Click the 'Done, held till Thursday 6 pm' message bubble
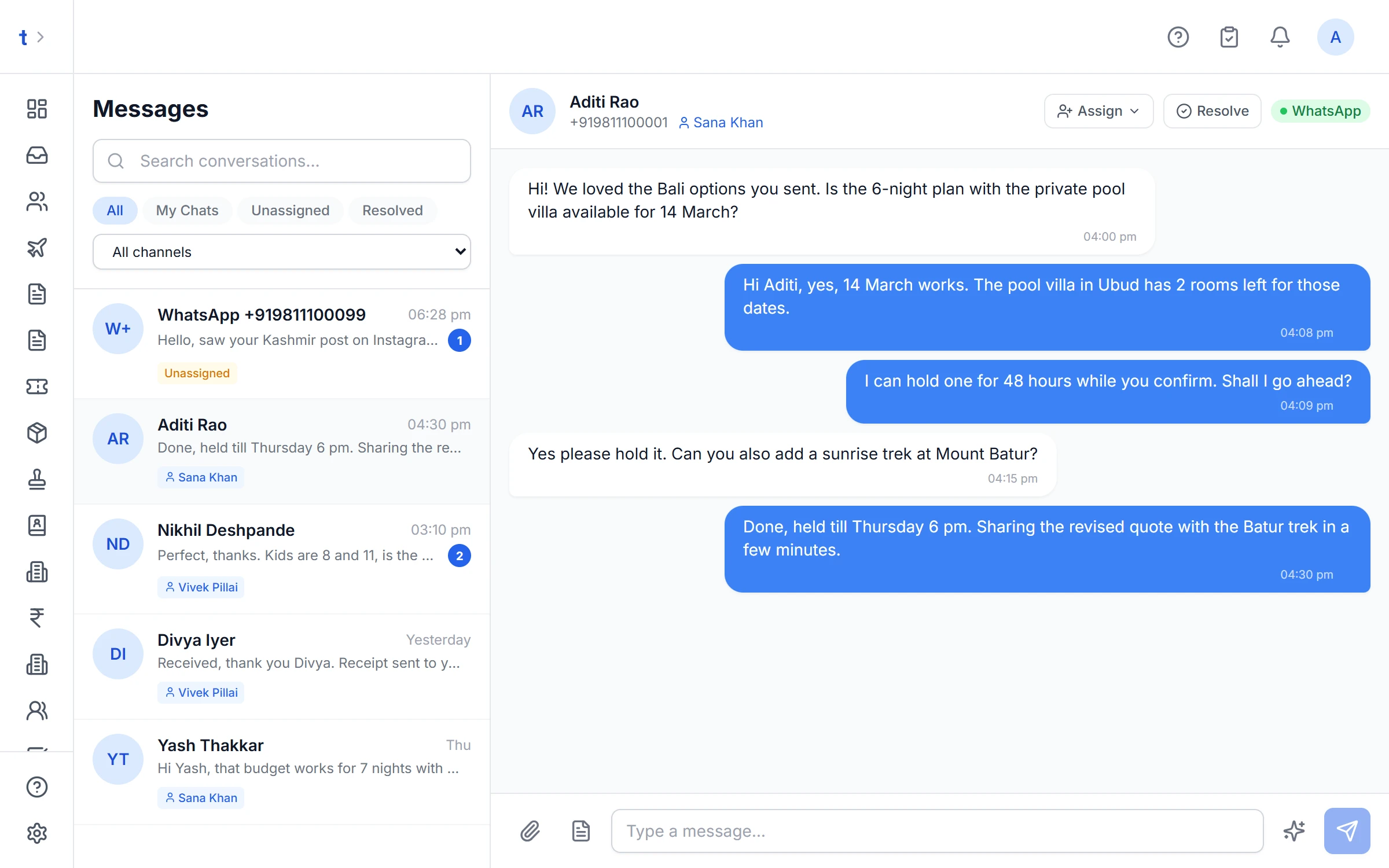Screen dimensions: 1389x868 tap(1047, 549)
